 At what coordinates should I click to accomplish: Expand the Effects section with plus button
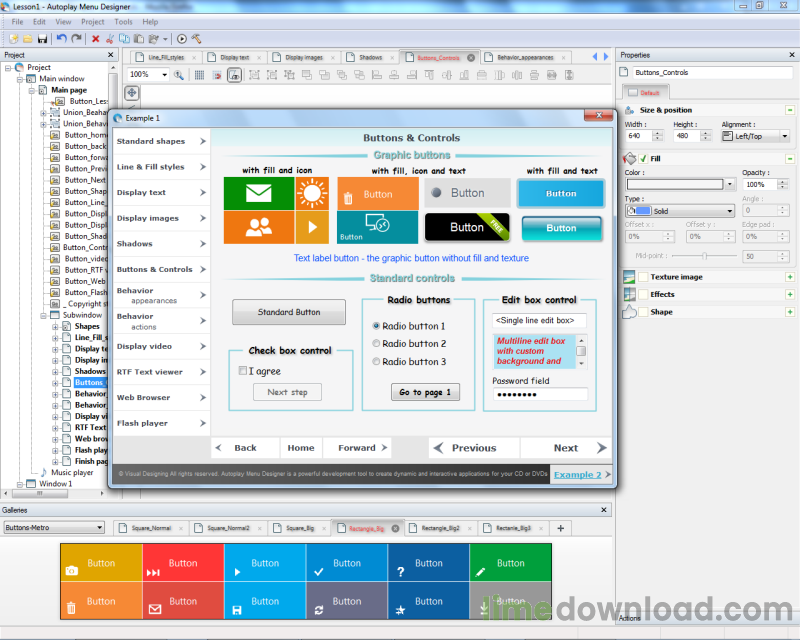click(790, 294)
